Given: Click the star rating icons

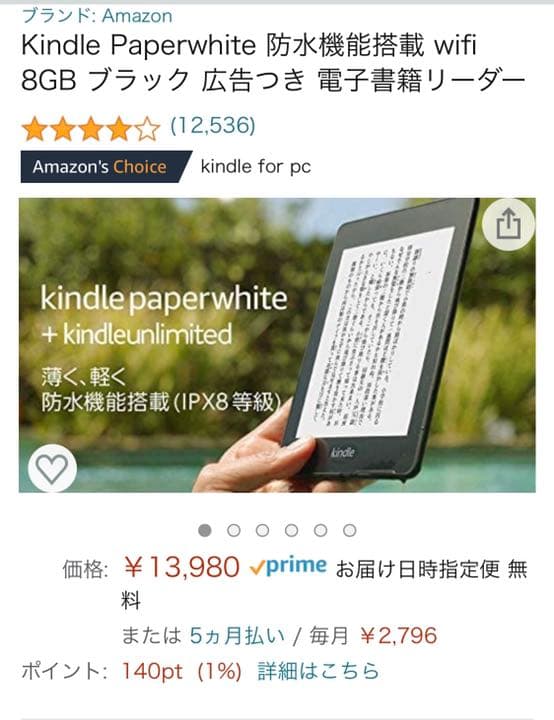Looking at the screenshot, I should (91, 128).
